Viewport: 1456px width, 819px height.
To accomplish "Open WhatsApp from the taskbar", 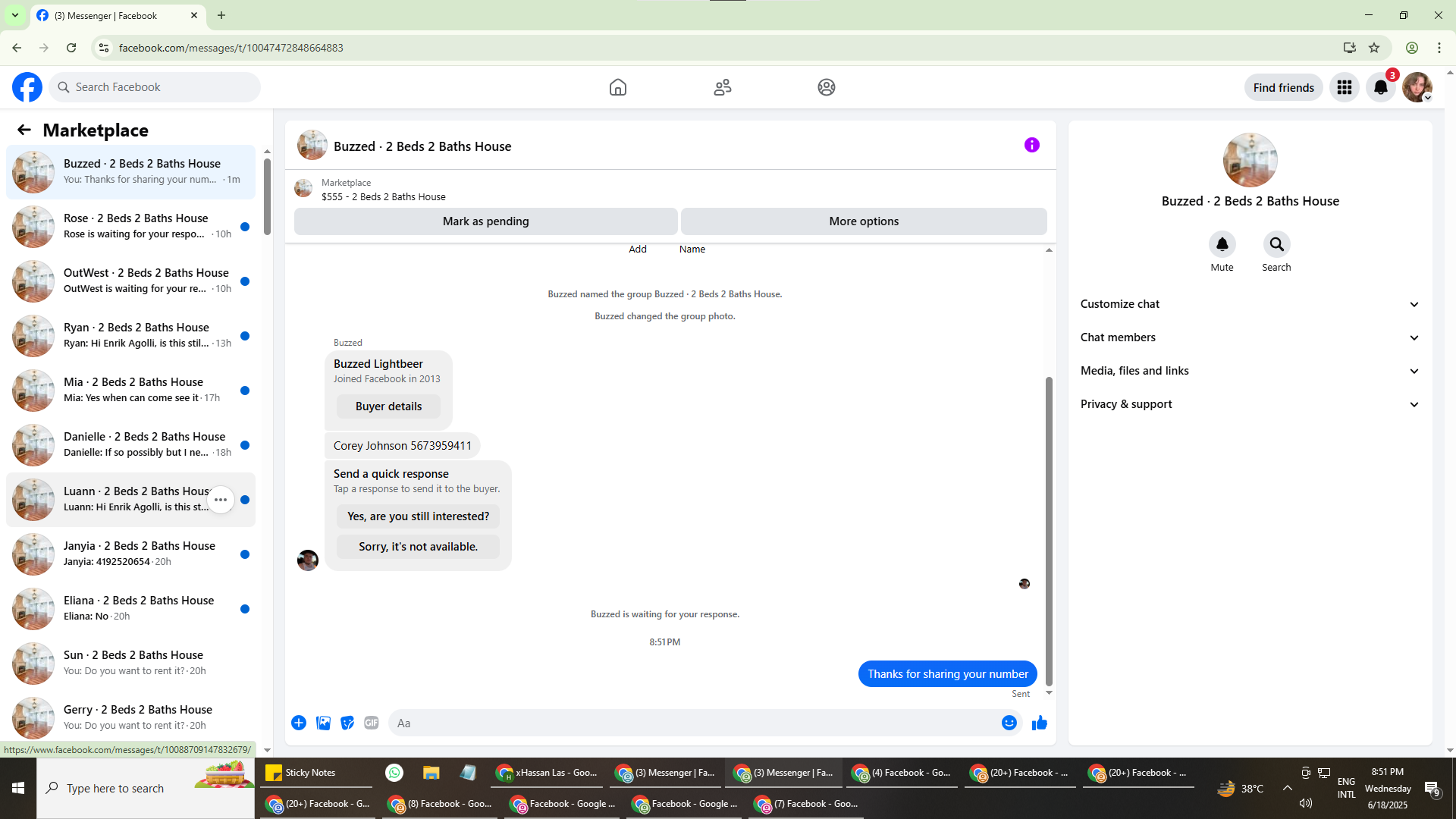I will (394, 773).
